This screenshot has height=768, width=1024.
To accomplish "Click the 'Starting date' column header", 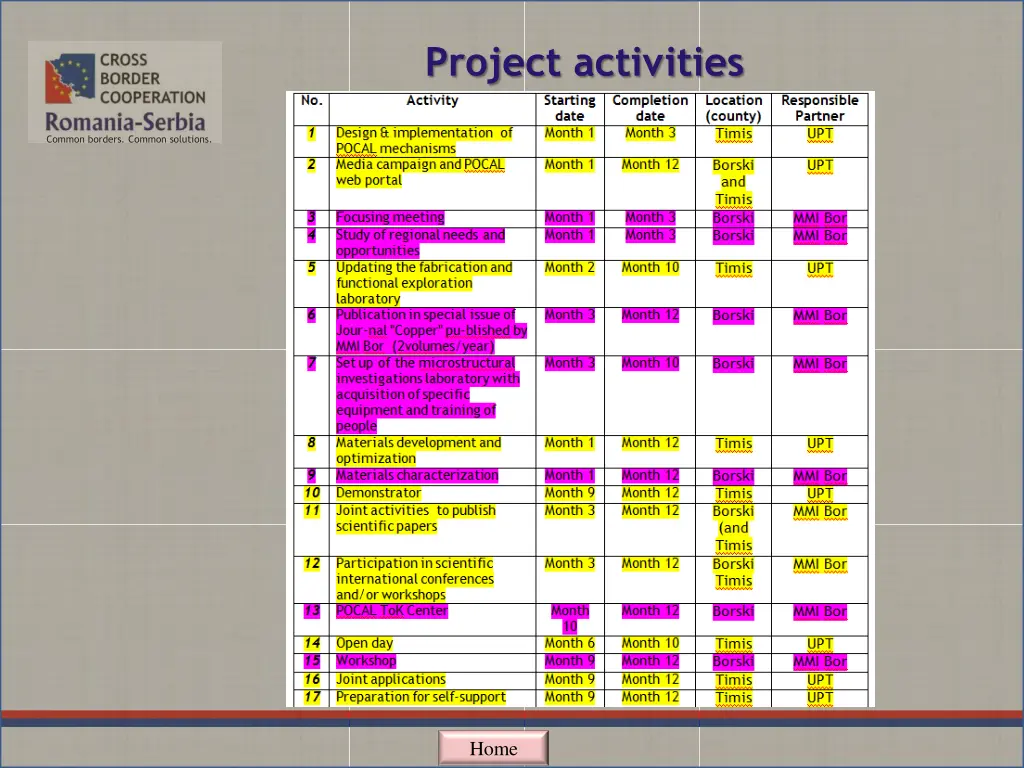I will point(569,108).
